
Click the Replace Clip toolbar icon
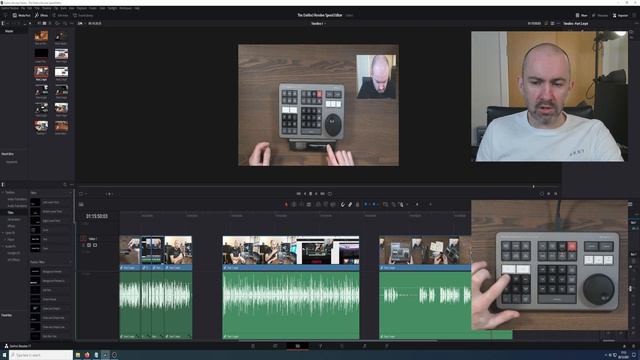pos(333,204)
